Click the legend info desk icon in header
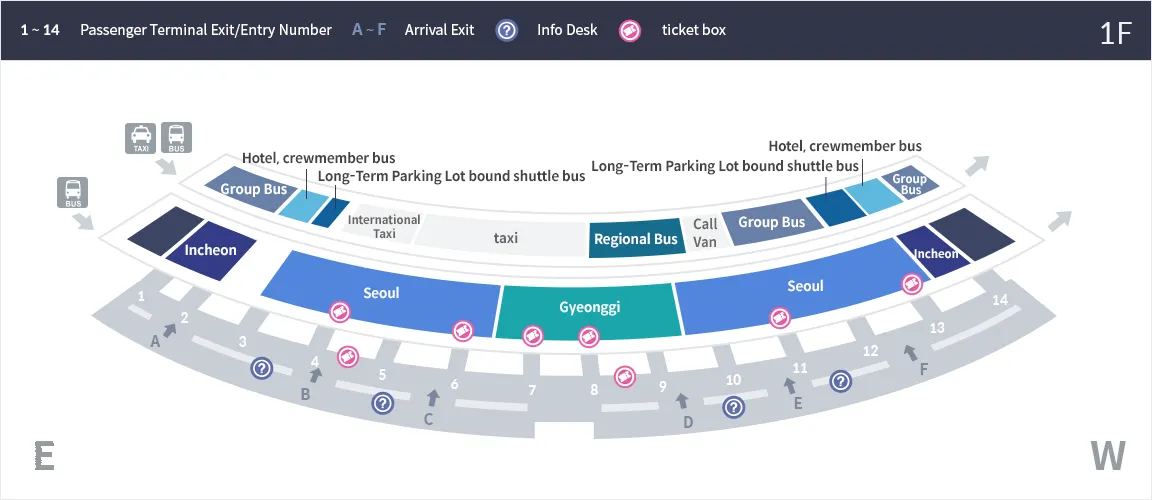This screenshot has width=1152, height=500. pos(507,30)
